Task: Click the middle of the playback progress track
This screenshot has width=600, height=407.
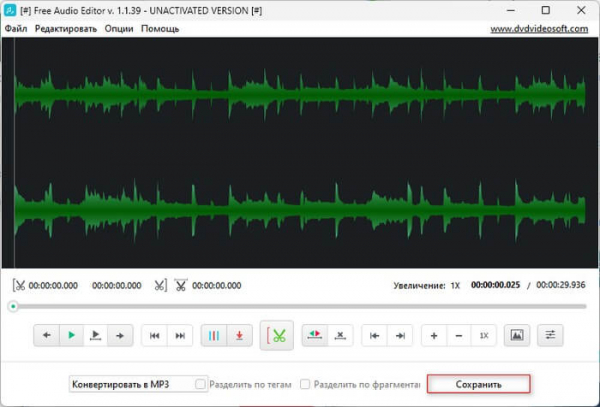Action: tap(298, 306)
